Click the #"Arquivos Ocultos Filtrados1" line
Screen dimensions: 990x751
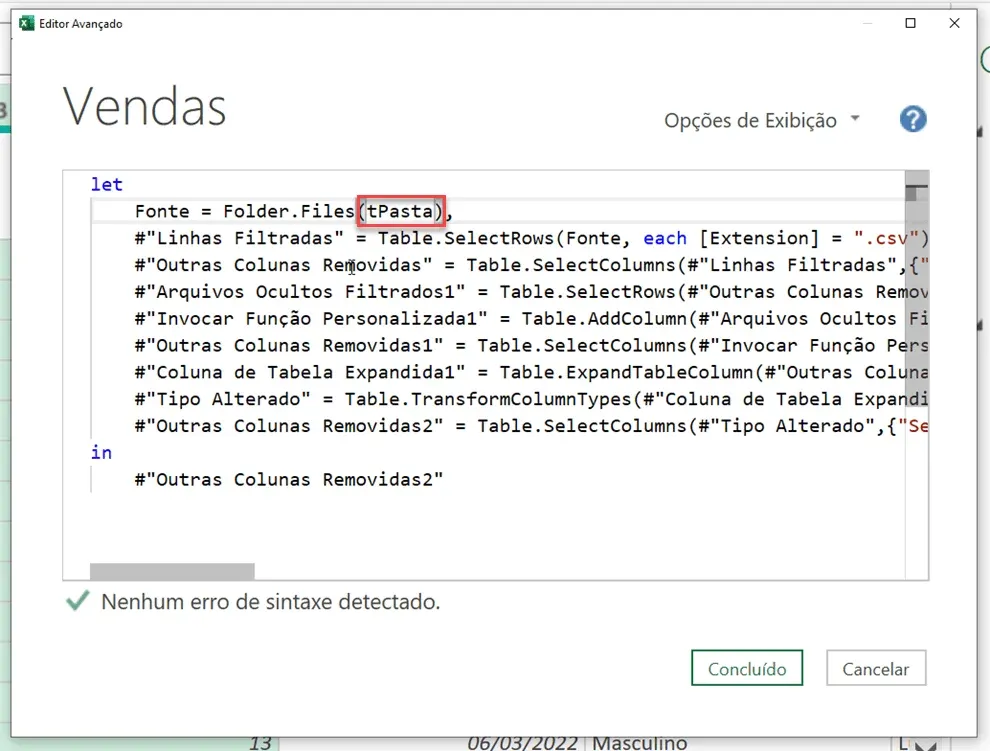tap(531, 292)
